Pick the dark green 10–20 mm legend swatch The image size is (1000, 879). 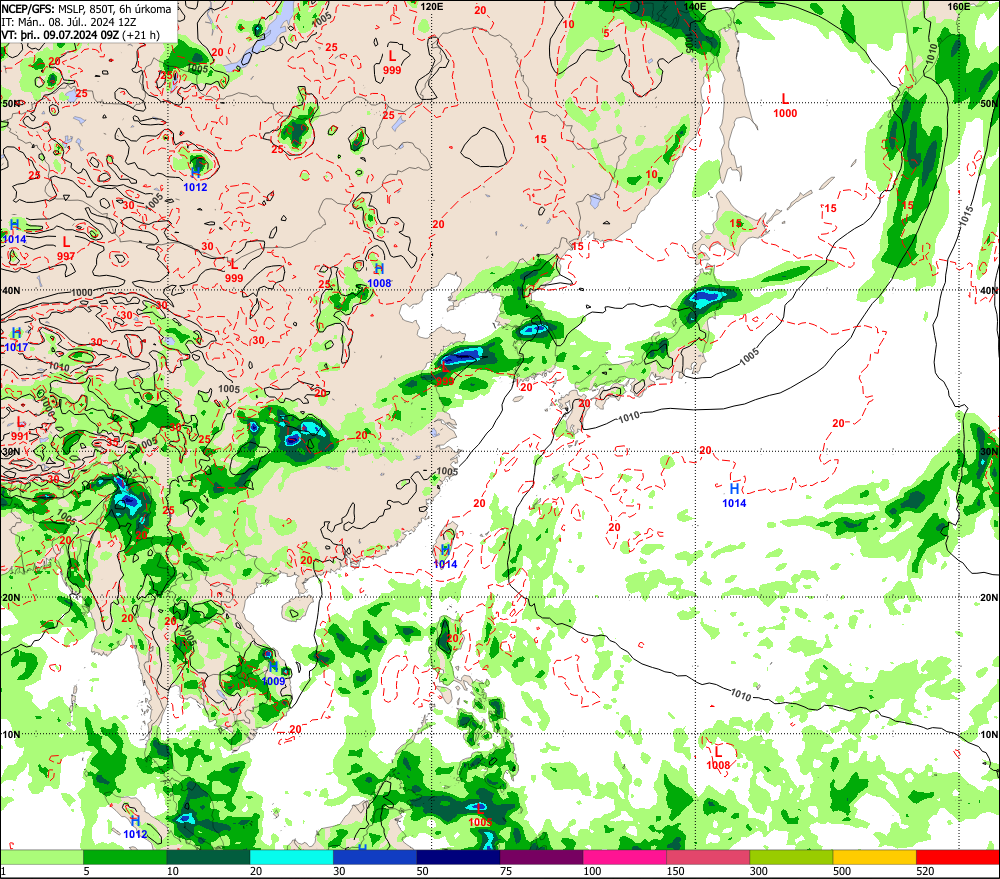208,857
